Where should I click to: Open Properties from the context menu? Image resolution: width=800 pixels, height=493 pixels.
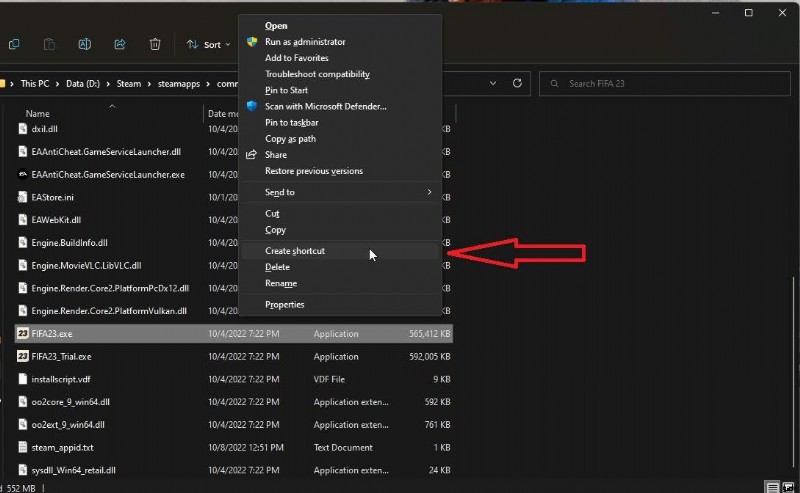285,304
